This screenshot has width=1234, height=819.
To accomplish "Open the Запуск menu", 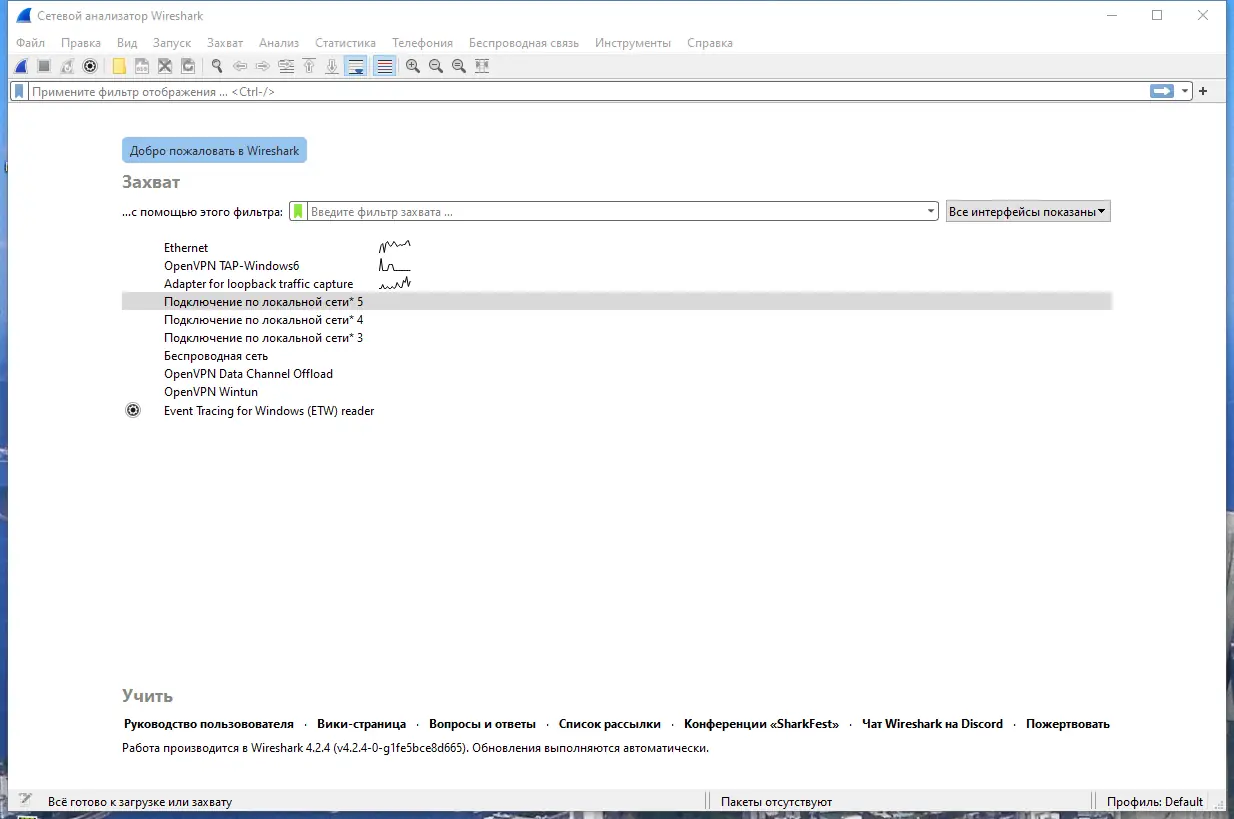I will (172, 43).
